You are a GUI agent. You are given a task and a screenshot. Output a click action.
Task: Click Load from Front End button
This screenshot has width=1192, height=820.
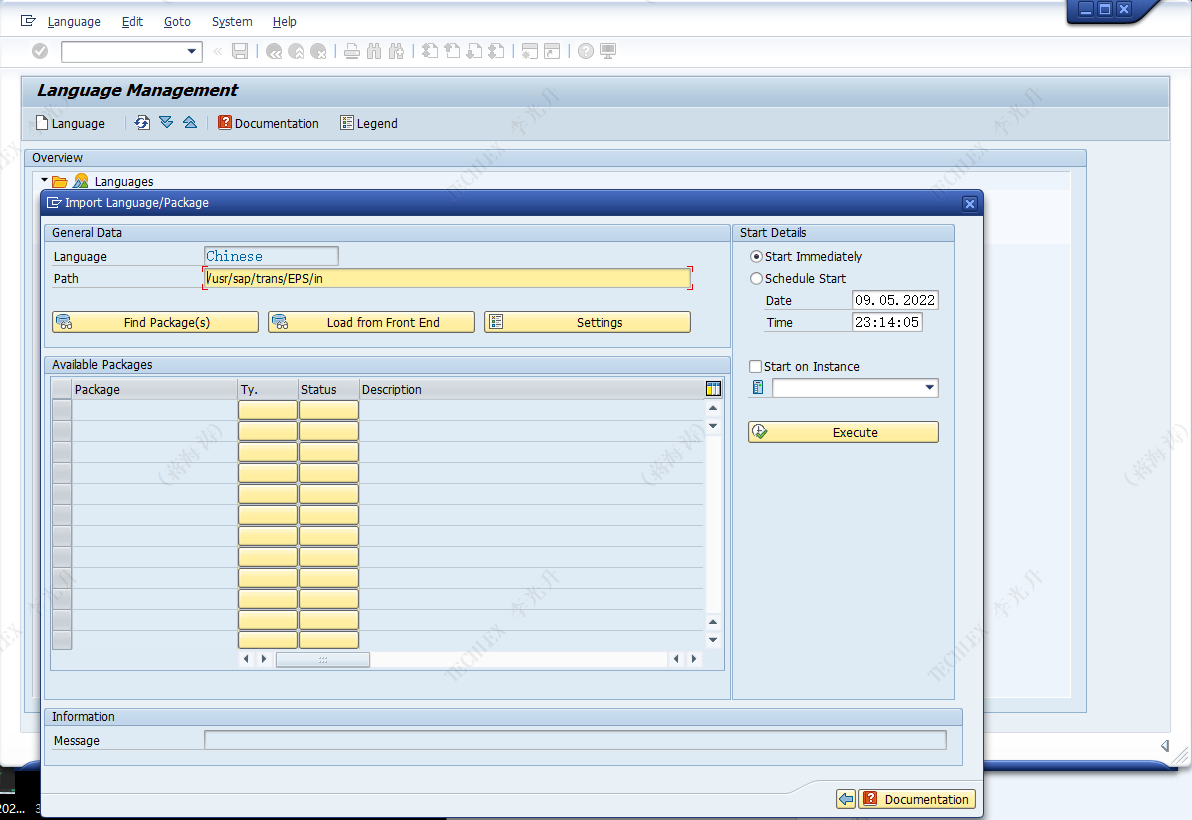pos(371,322)
